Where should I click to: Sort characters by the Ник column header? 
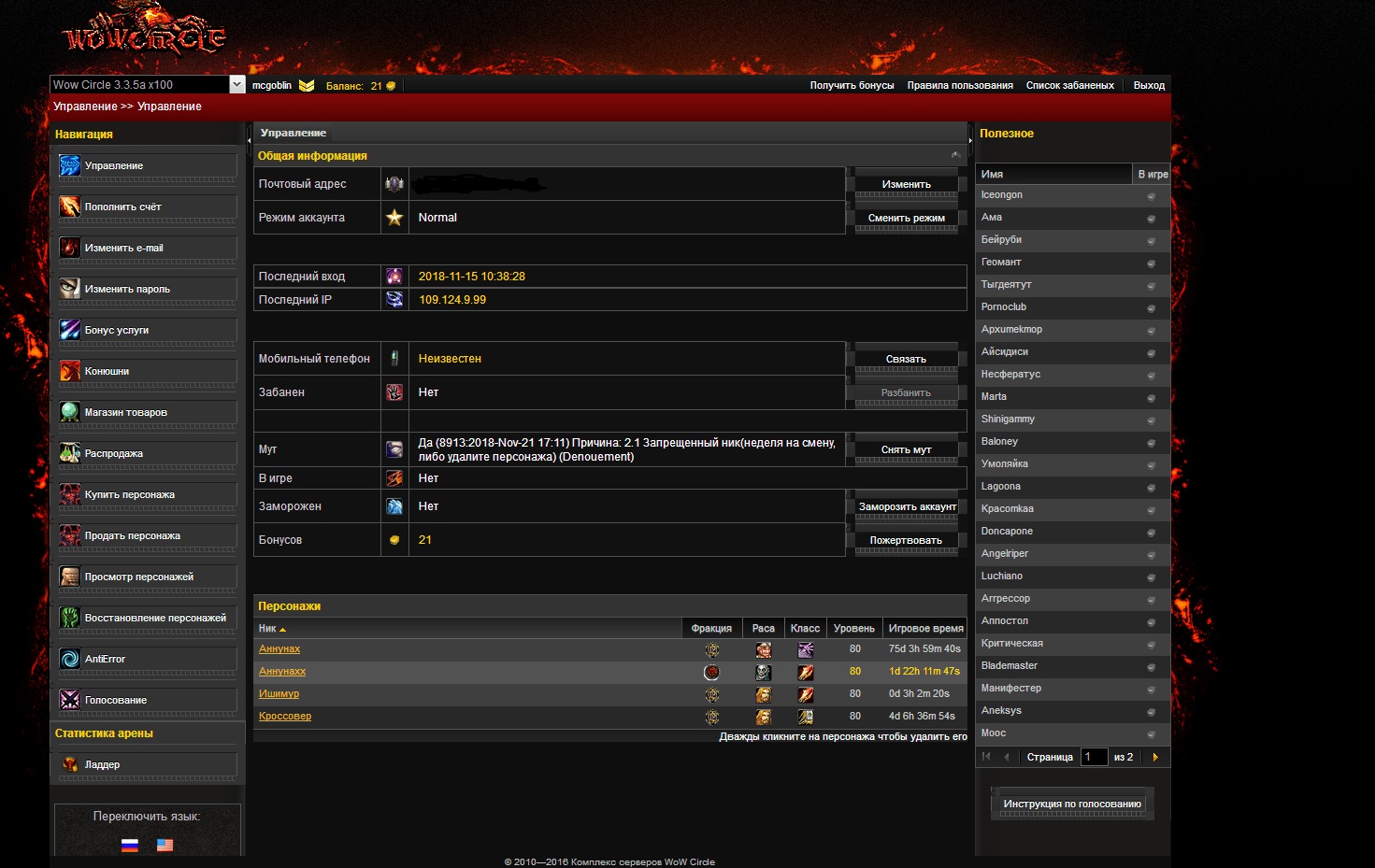pyautogui.click(x=267, y=629)
